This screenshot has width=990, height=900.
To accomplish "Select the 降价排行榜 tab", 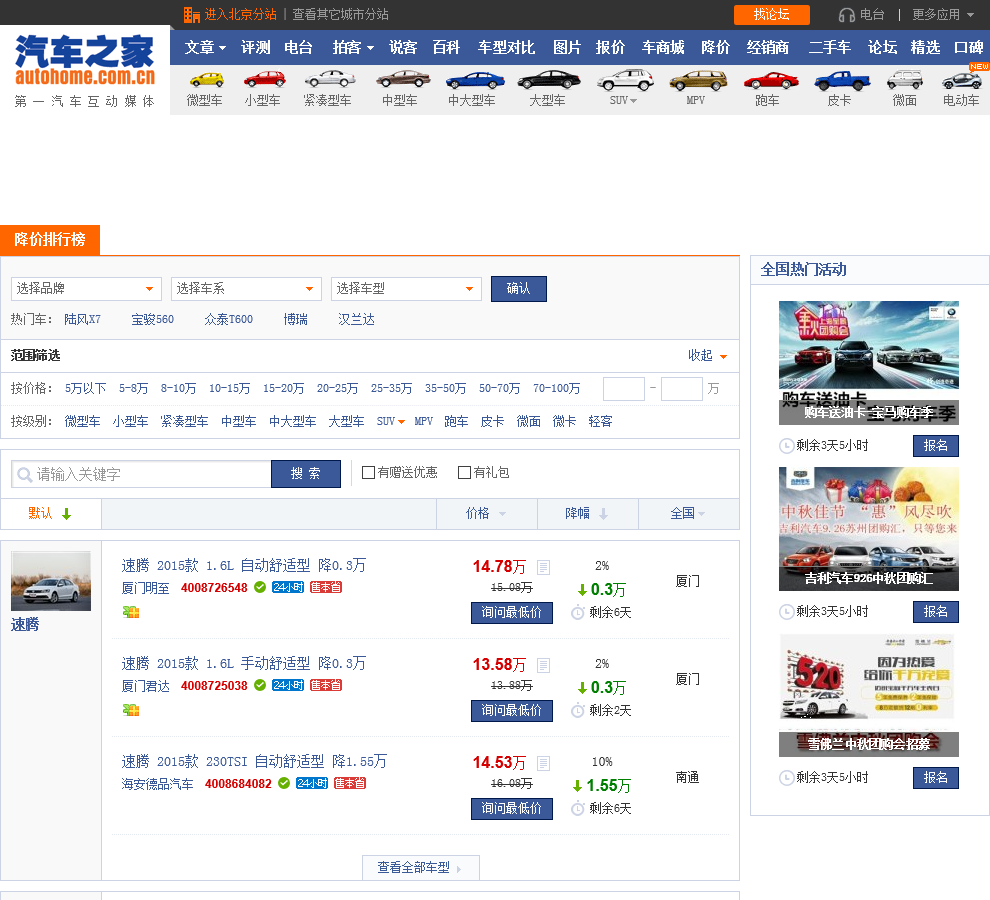I will tap(50, 240).
